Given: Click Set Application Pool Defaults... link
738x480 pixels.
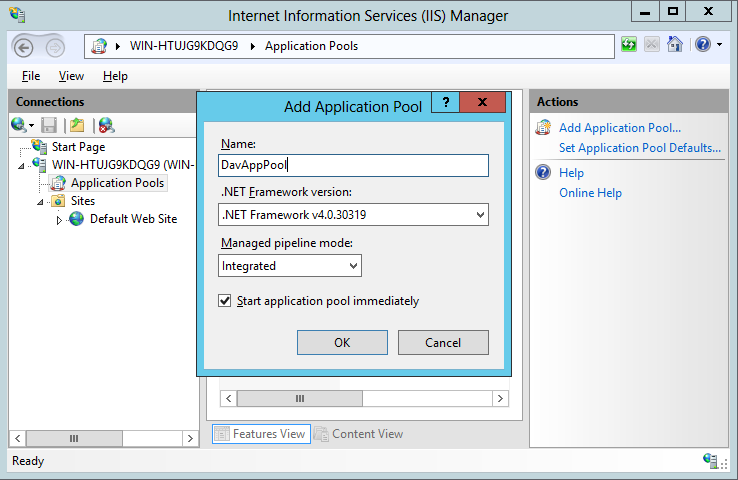Looking at the screenshot, I should point(640,148).
